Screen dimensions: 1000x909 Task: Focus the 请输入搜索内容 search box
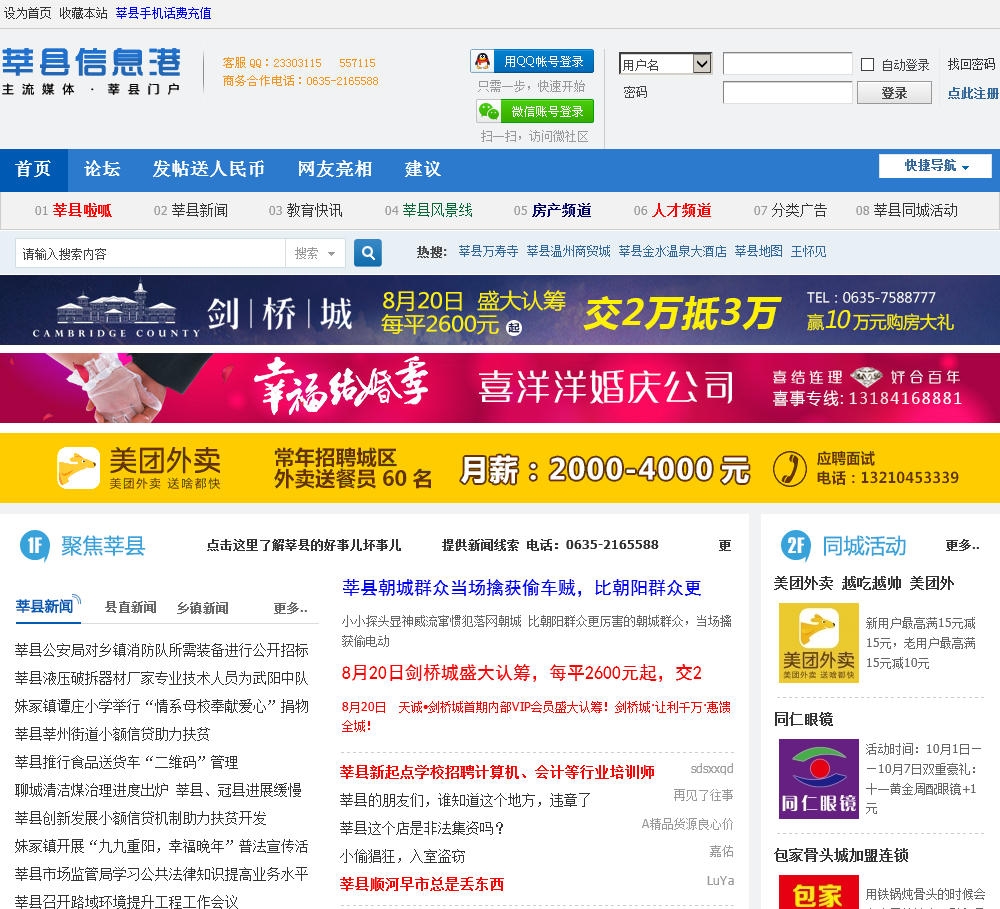pos(151,253)
